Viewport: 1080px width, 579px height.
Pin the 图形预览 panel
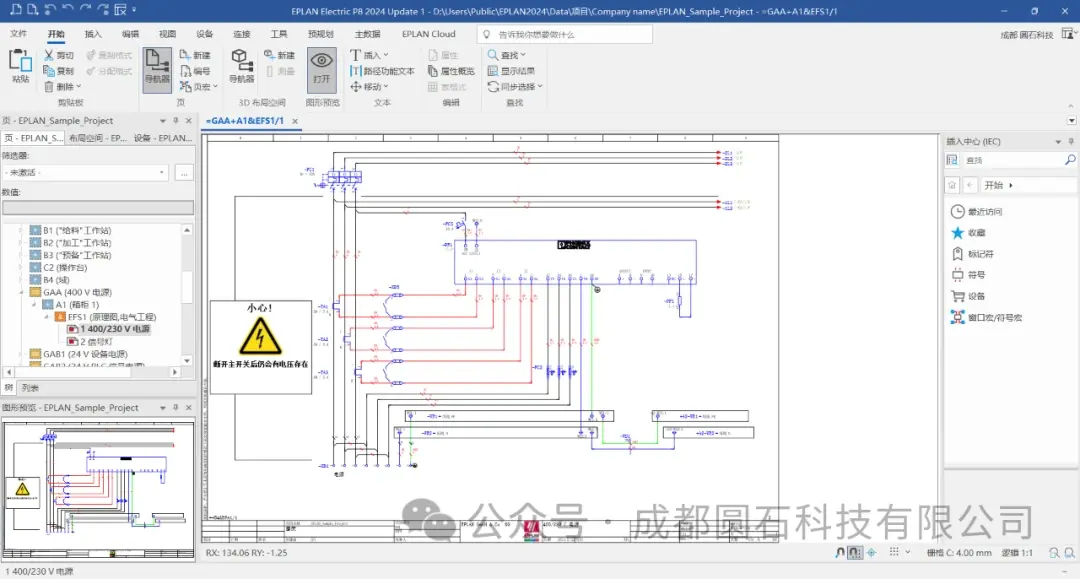176,408
